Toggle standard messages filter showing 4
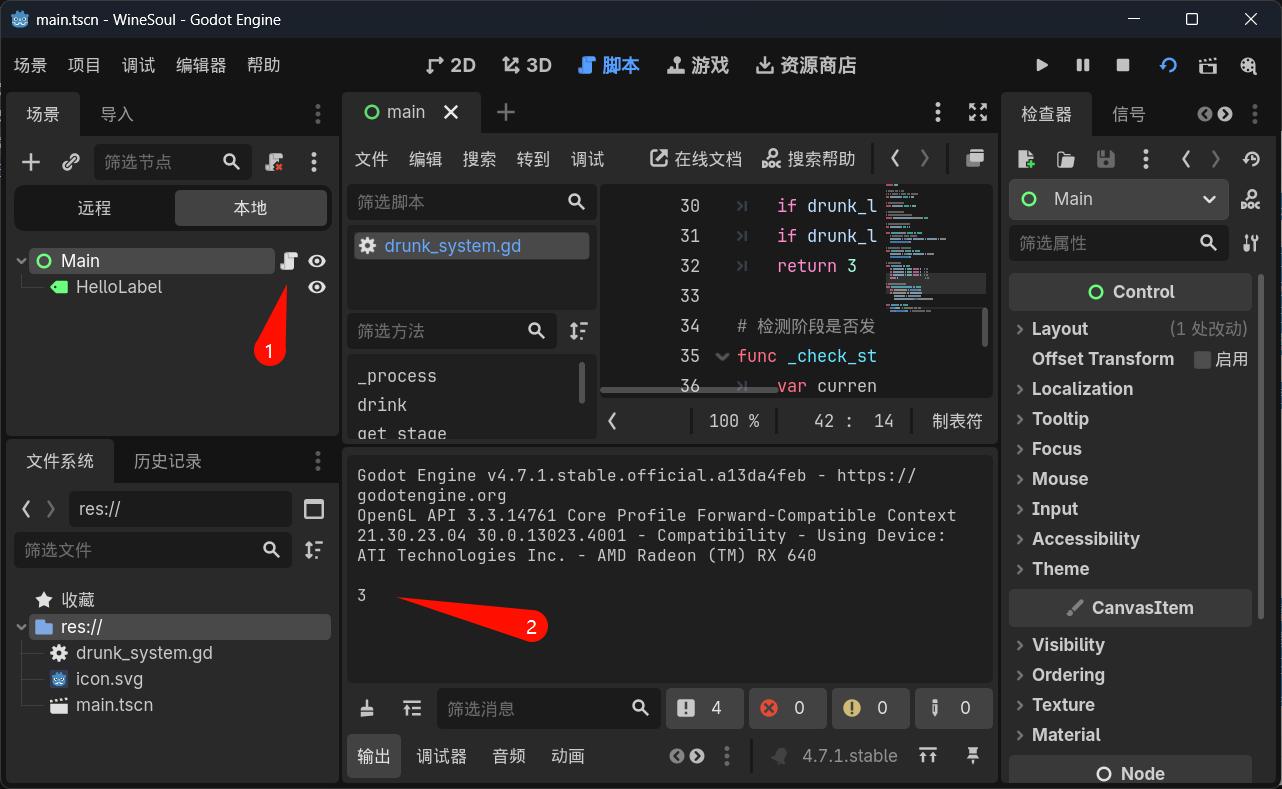The width and height of the screenshot is (1282, 789). [704, 708]
